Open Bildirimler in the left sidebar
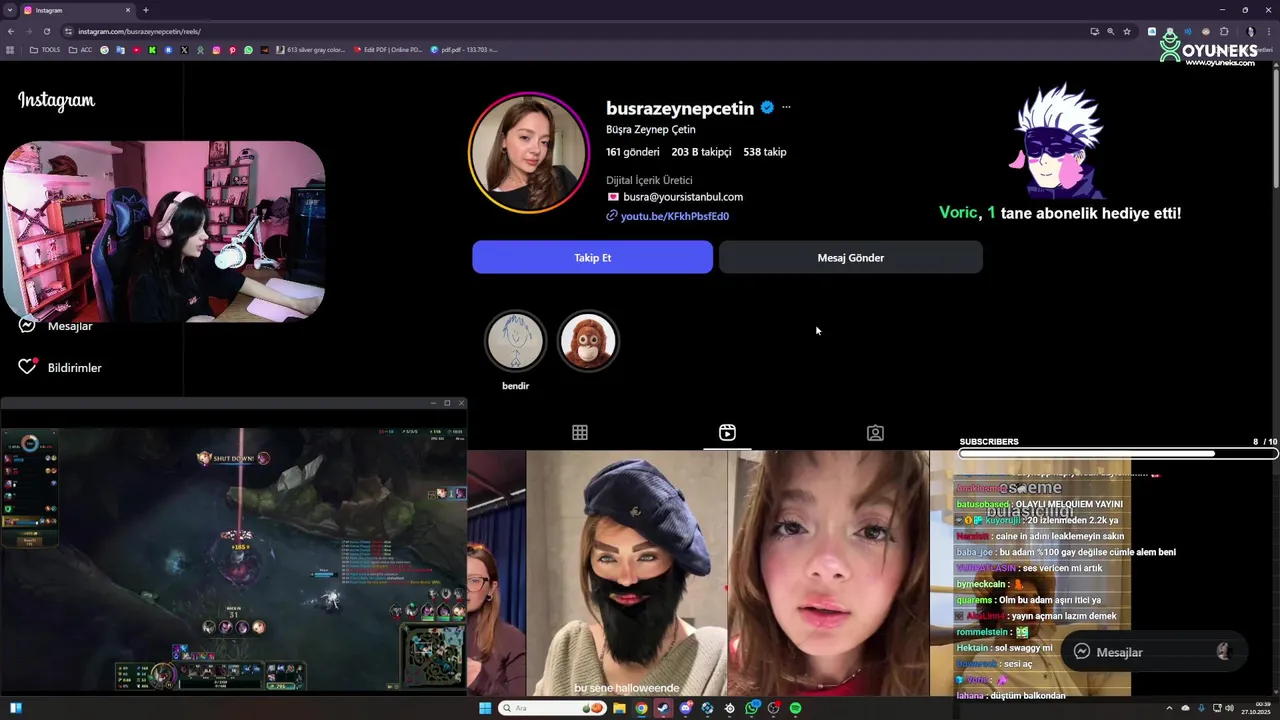This screenshot has width=1280, height=720. (60, 367)
